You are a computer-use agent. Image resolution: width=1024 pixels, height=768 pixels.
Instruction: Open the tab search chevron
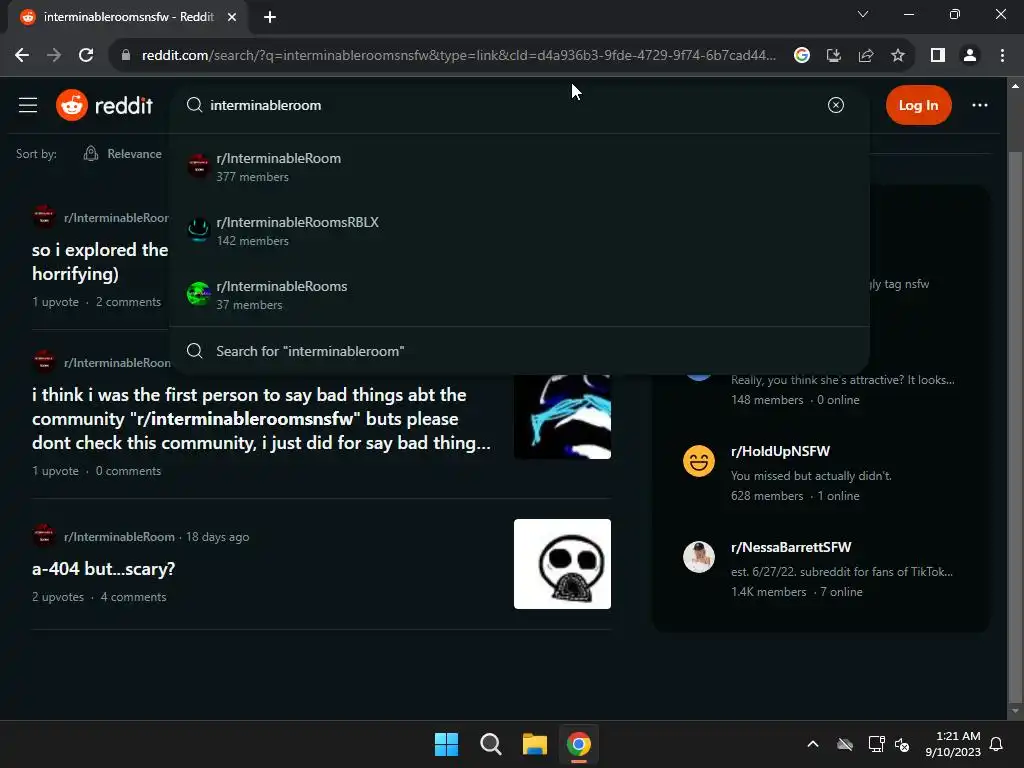[x=863, y=14]
